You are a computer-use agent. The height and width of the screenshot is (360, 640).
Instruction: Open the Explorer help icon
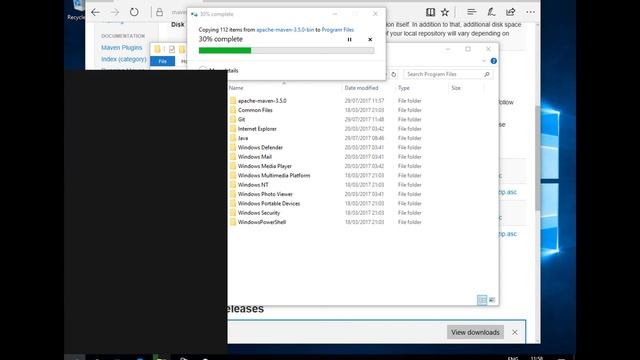pyautogui.click(x=493, y=61)
